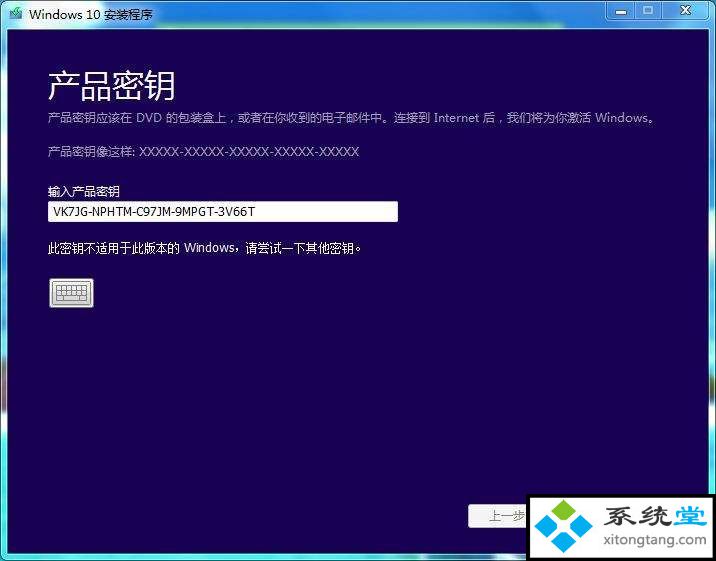Click the Windows 10 setup title bar icon
The image size is (716, 561).
click(x=16, y=13)
